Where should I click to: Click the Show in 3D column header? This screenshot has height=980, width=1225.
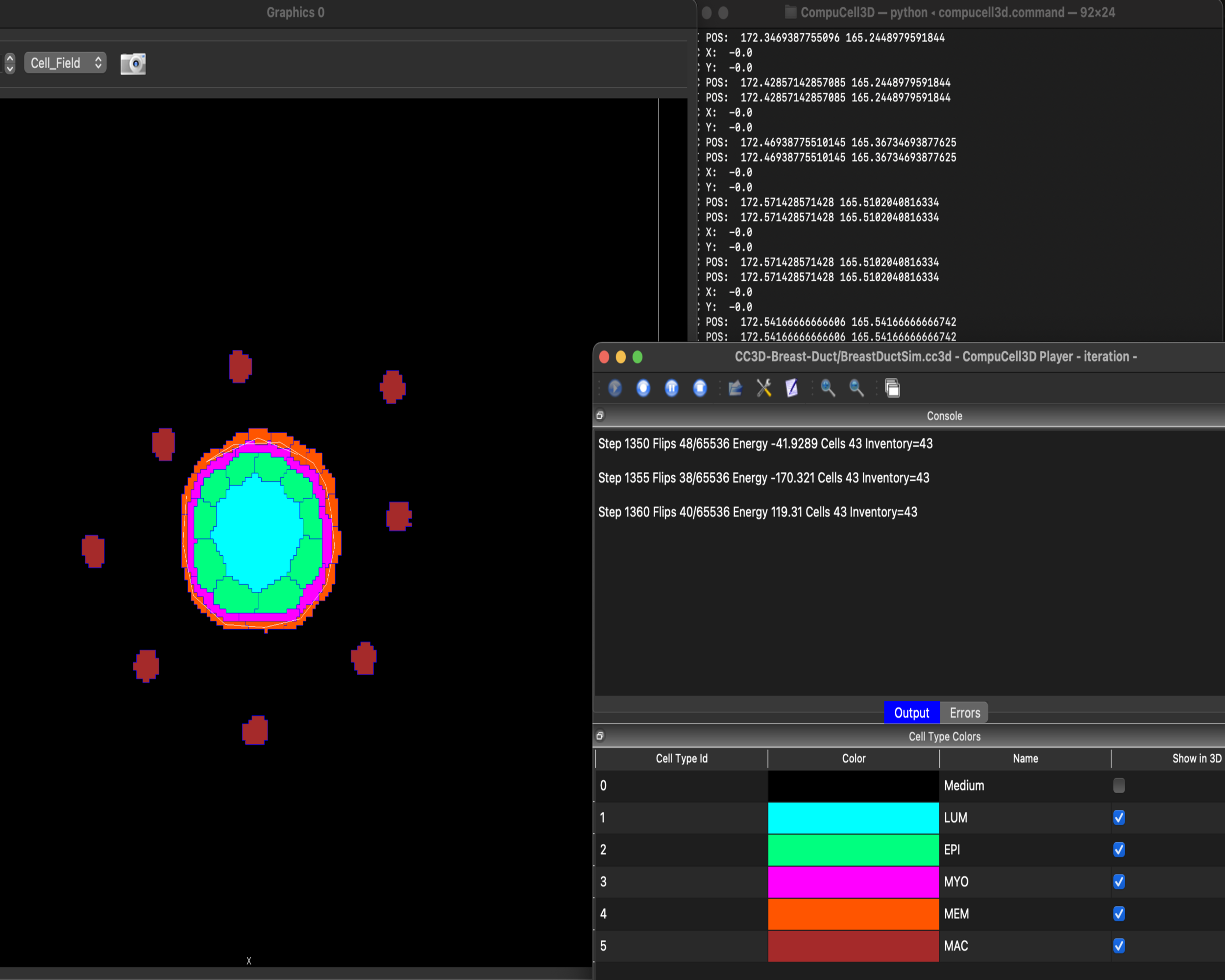pyautogui.click(x=1168, y=759)
